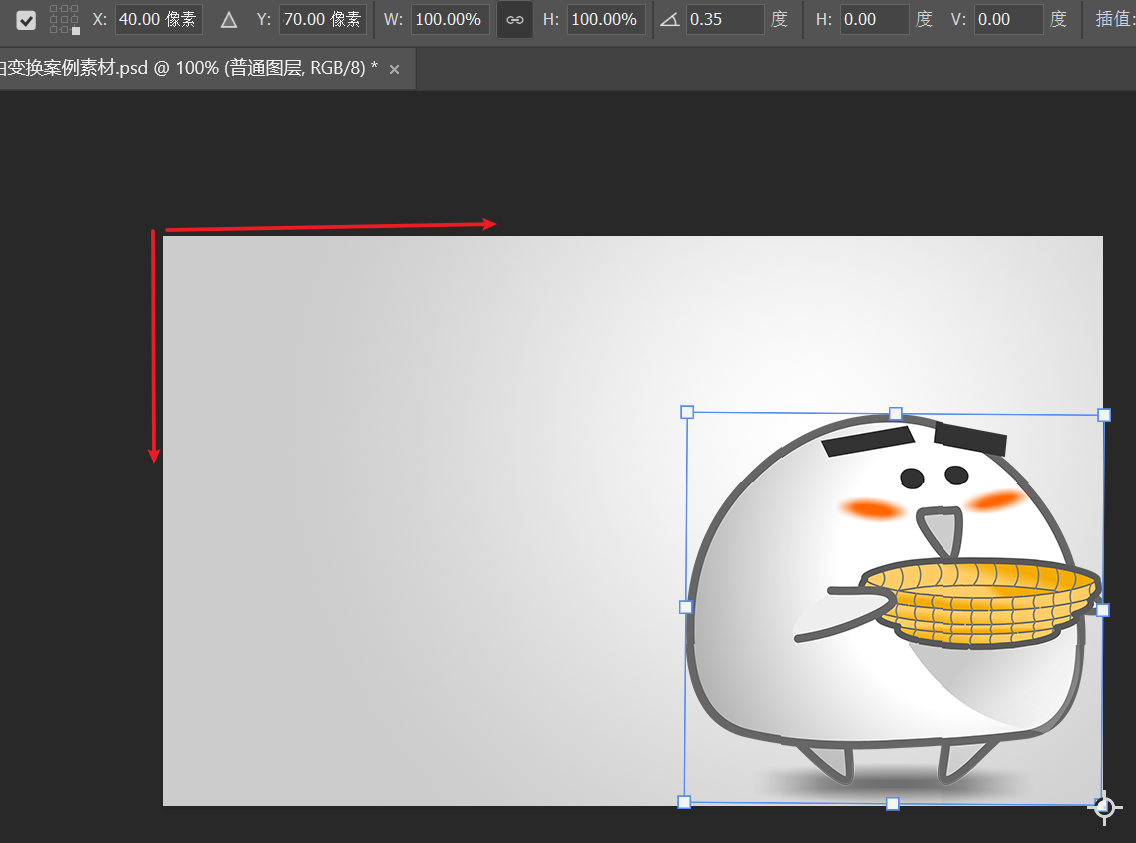Screen dimensions: 1136x843
Task: Click the rotation value field showing 0.35
Action: [x=724, y=19]
